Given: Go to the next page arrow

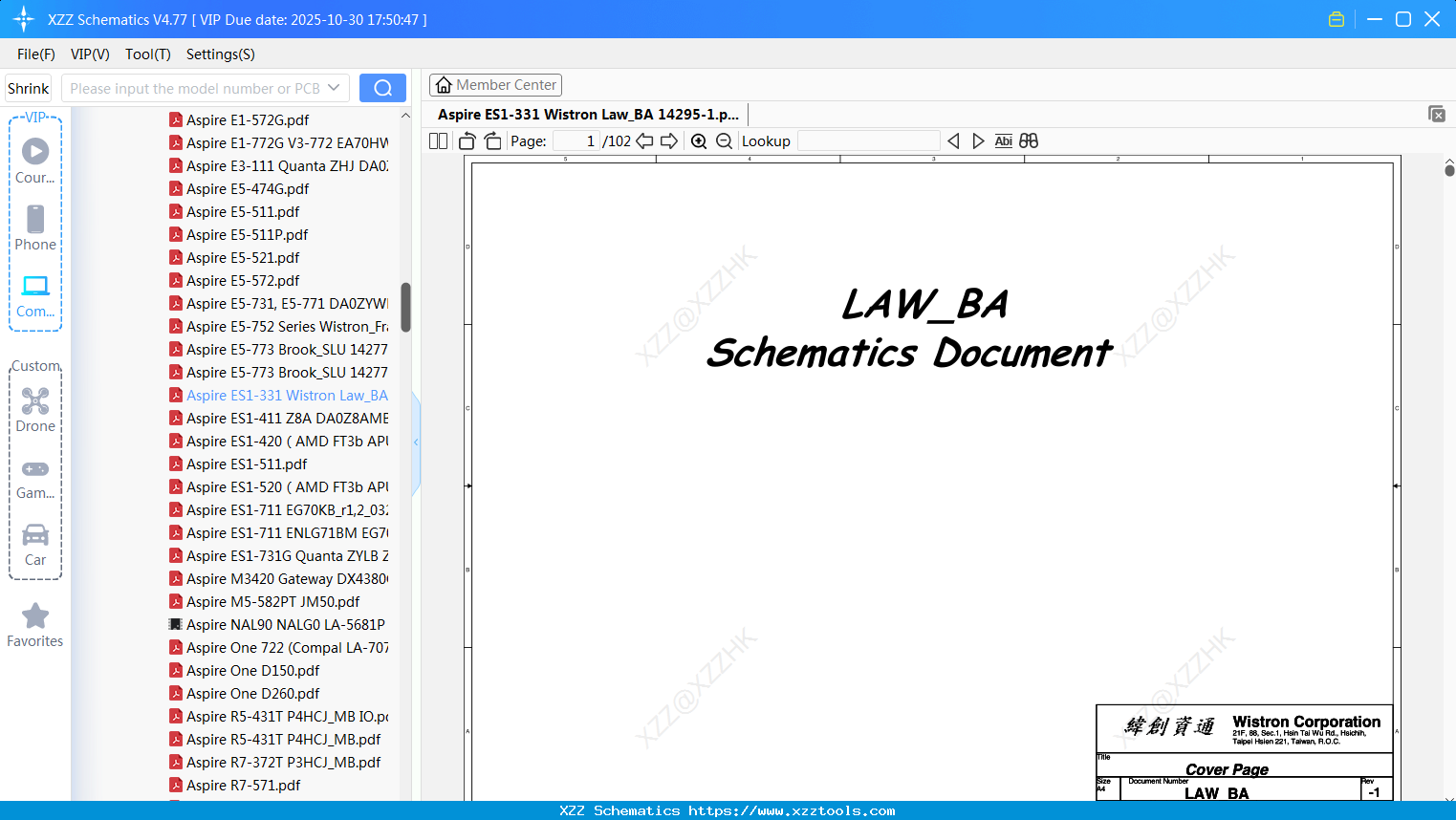Looking at the screenshot, I should click(669, 141).
